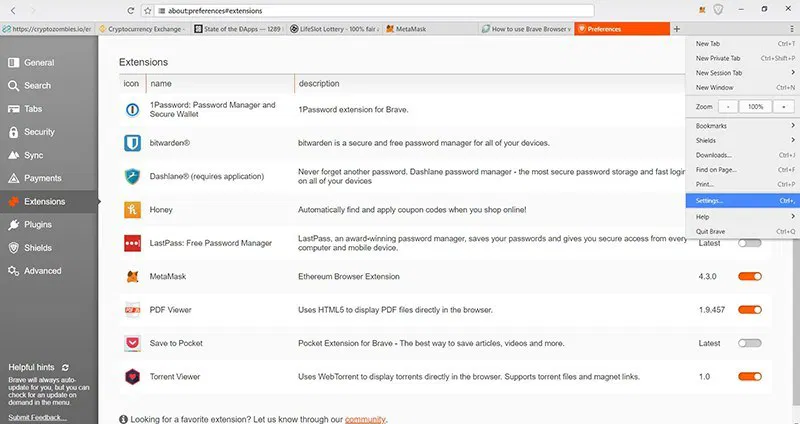Disable the PDF Viewer toggle
The image size is (800, 424).
(x=749, y=310)
